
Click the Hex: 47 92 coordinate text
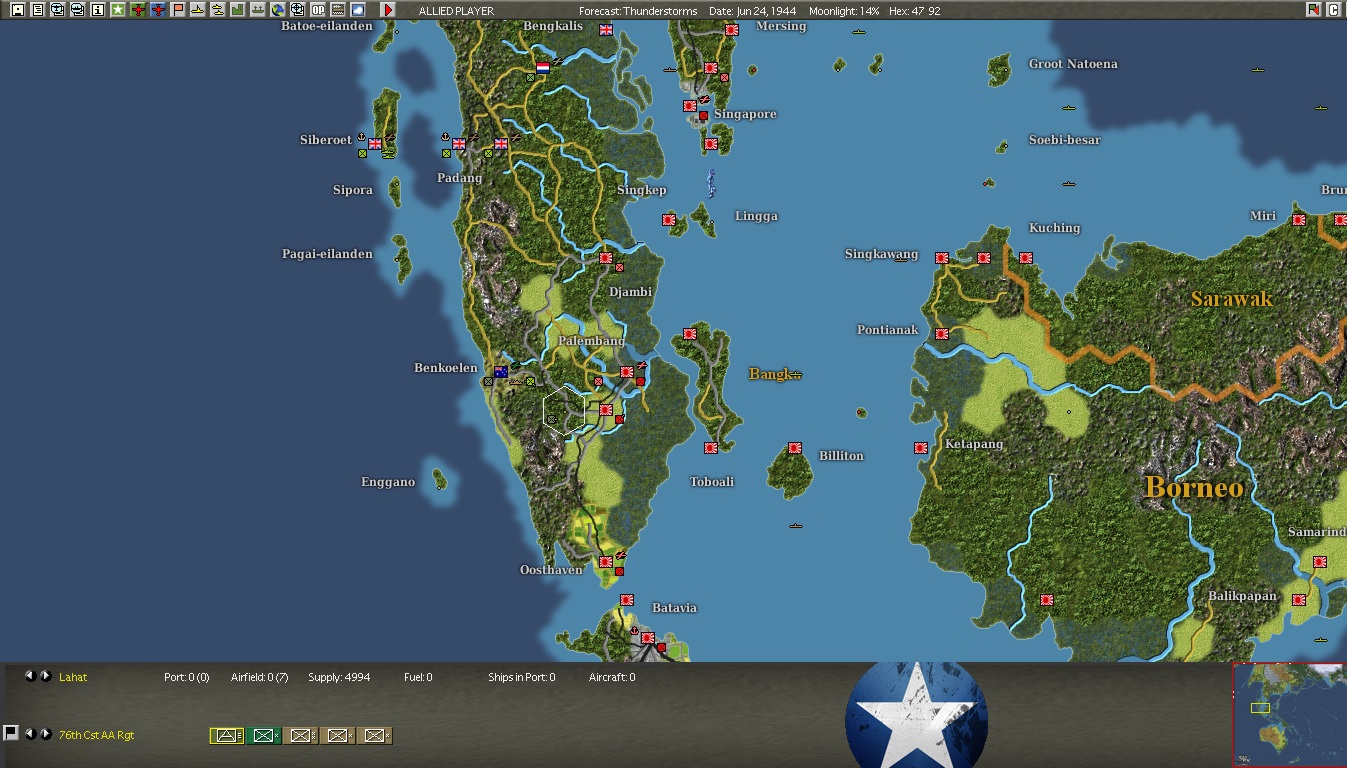click(x=914, y=11)
